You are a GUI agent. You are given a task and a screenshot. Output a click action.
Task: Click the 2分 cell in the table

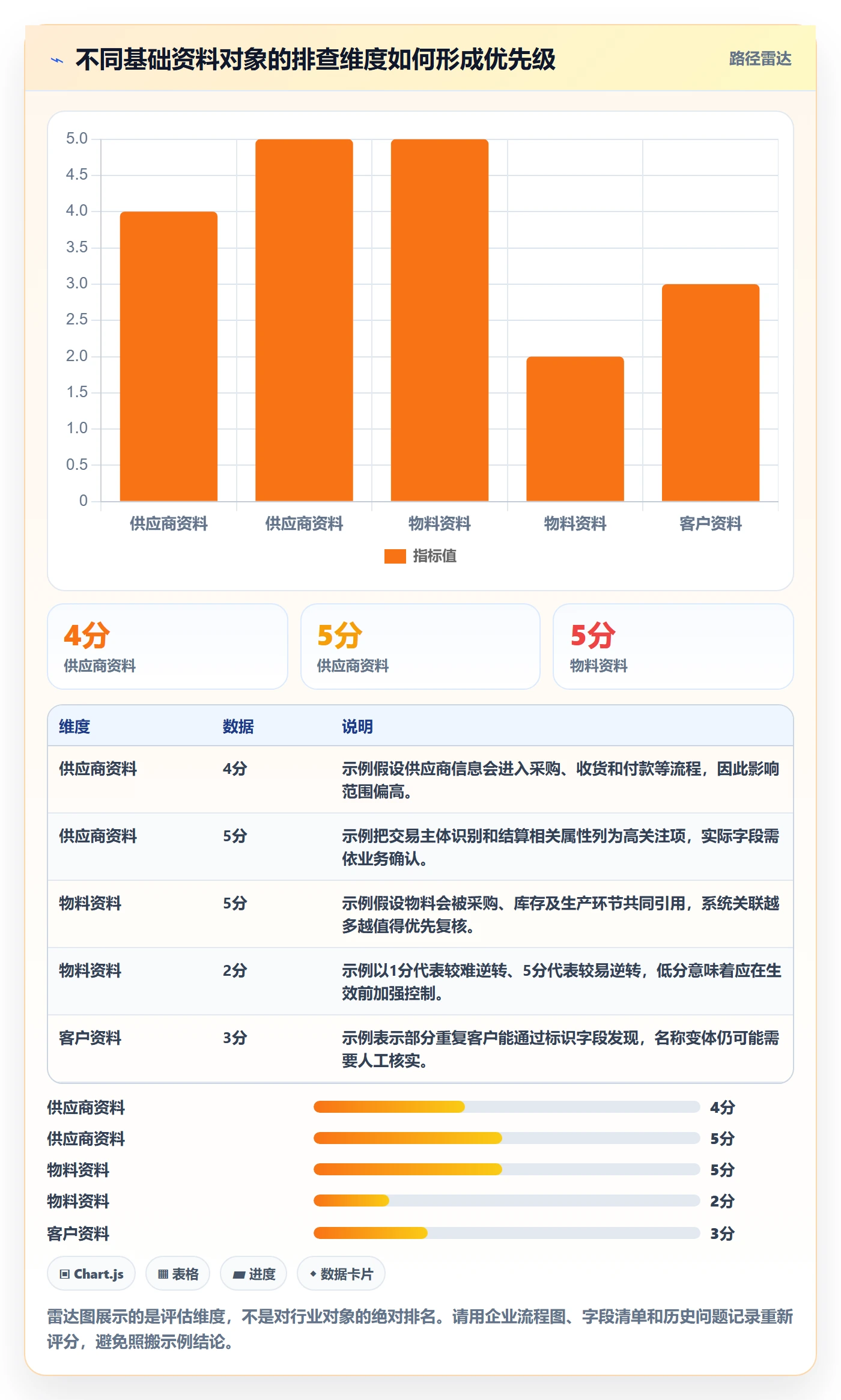235,971
